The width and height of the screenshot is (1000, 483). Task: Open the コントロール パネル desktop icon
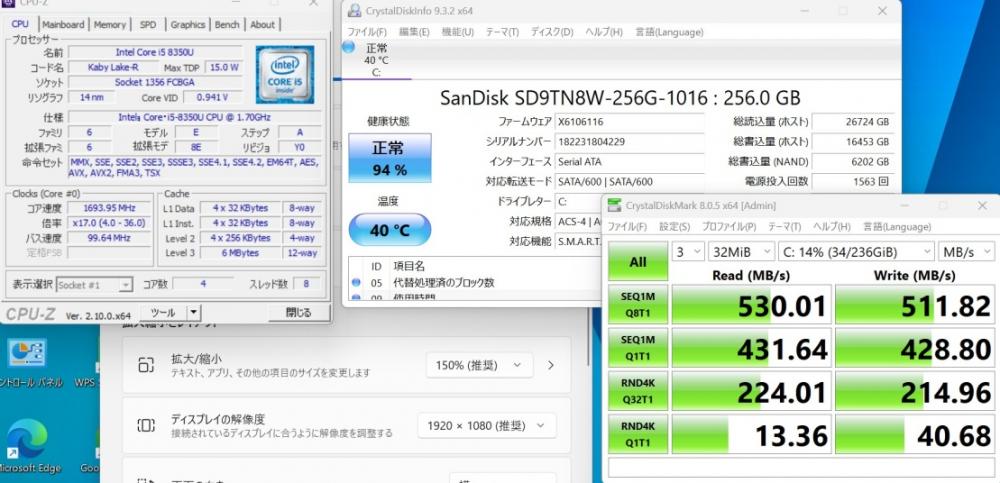[27, 362]
